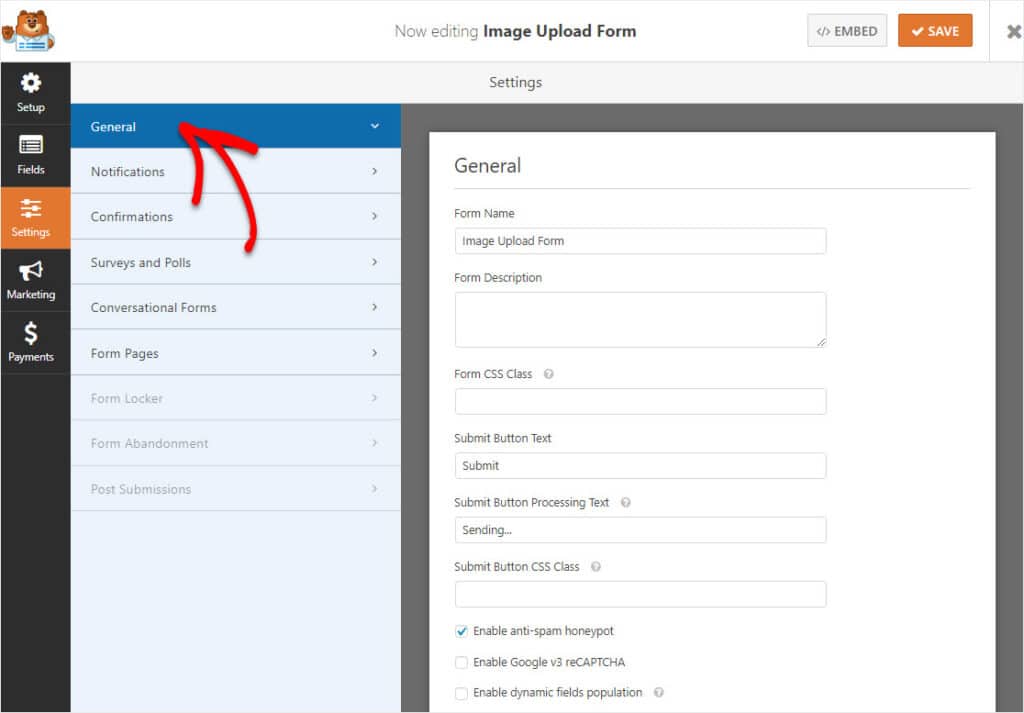View Submit Button CSS Class help tooltip

595,566
